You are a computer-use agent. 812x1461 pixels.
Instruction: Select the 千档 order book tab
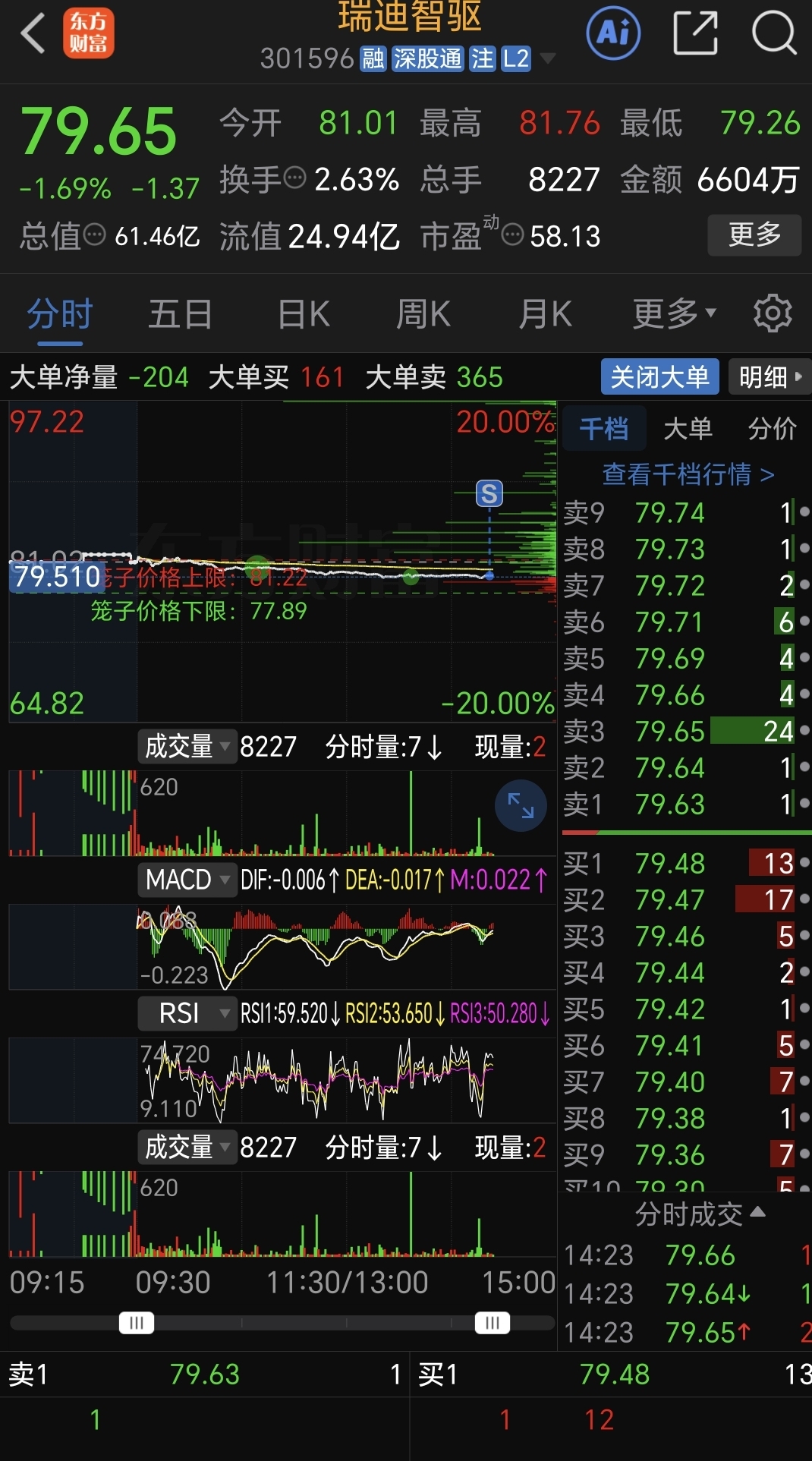point(604,429)
